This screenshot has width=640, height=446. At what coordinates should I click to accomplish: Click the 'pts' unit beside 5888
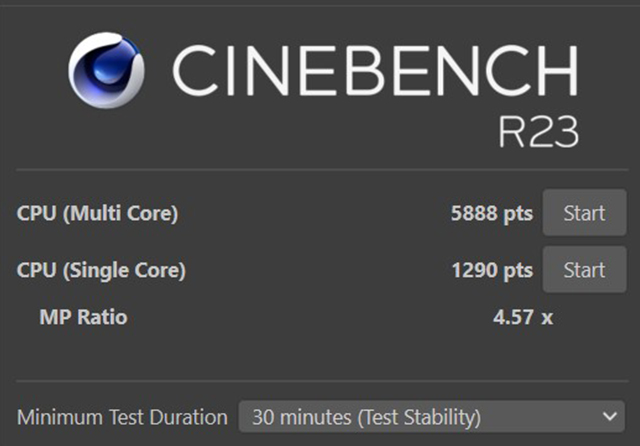518,213
